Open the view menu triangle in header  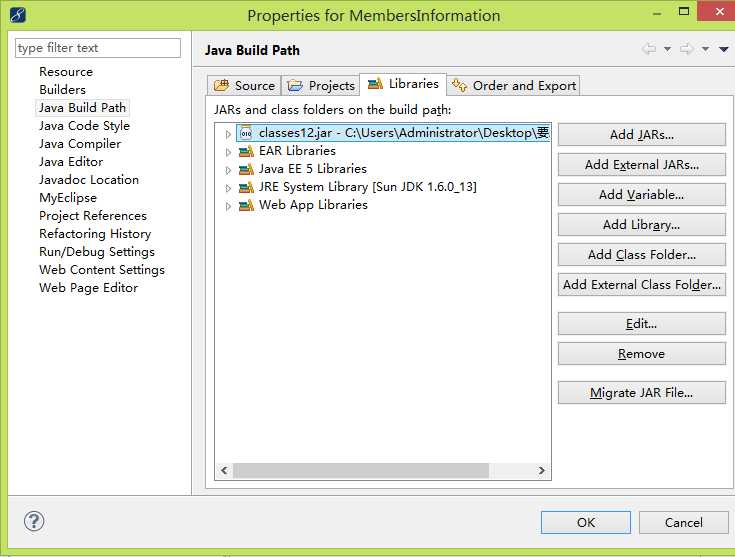pyautogui.click(x=723, y=49)
